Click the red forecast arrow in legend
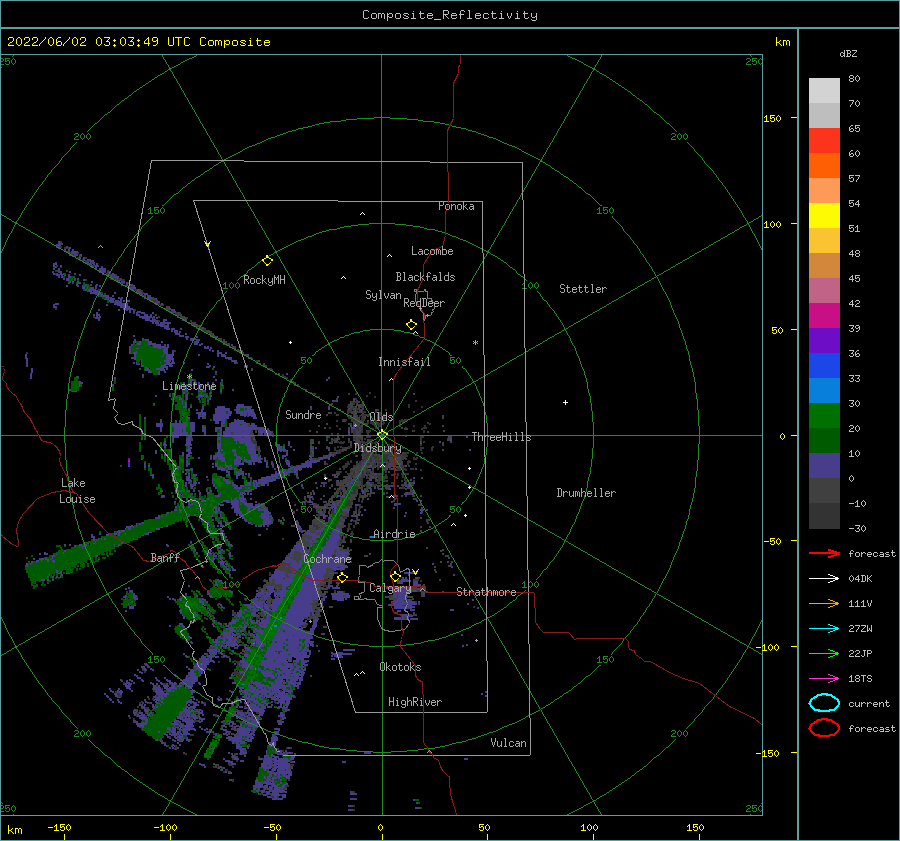 coord(824,553)
